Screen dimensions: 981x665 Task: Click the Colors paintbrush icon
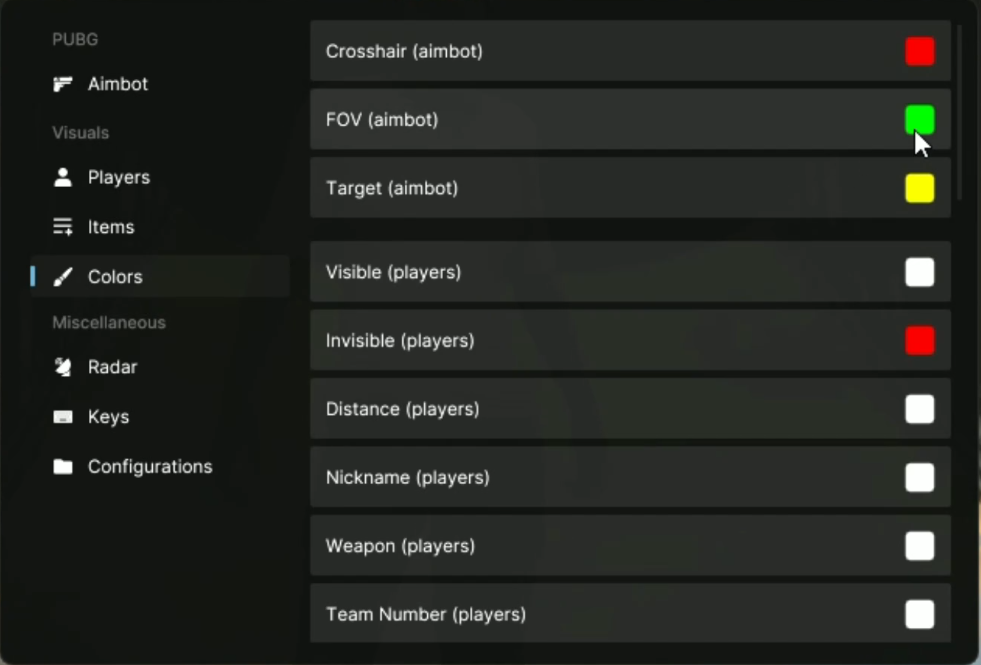click(x=63, y=277)
